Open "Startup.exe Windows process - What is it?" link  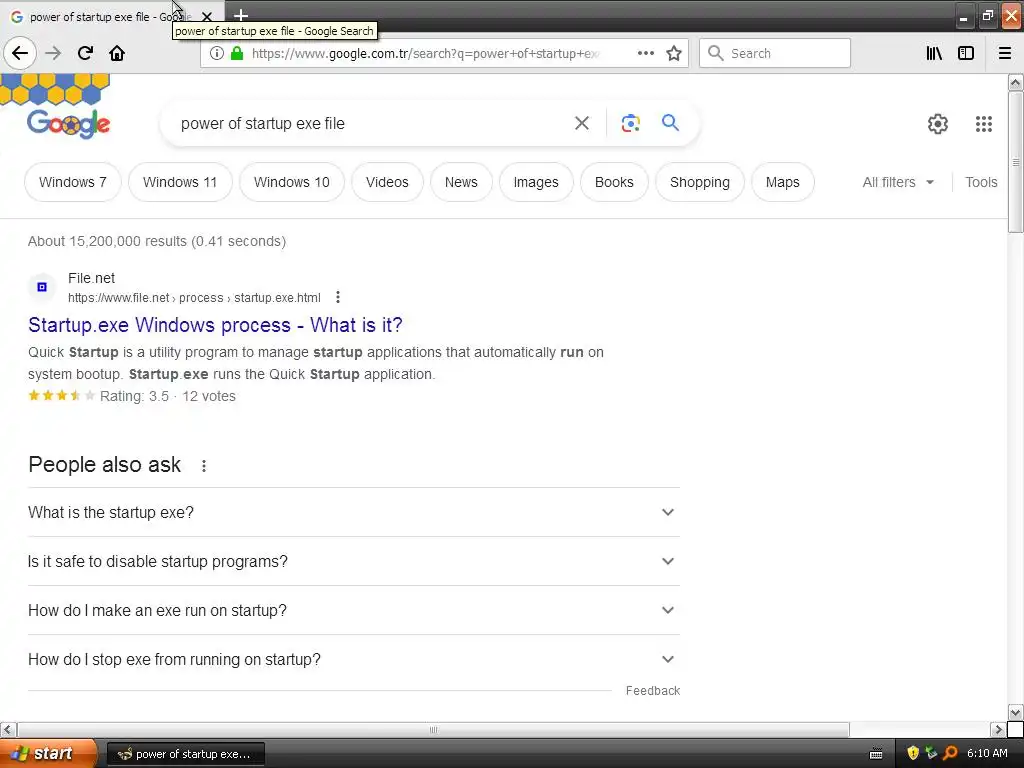[215, 325]
